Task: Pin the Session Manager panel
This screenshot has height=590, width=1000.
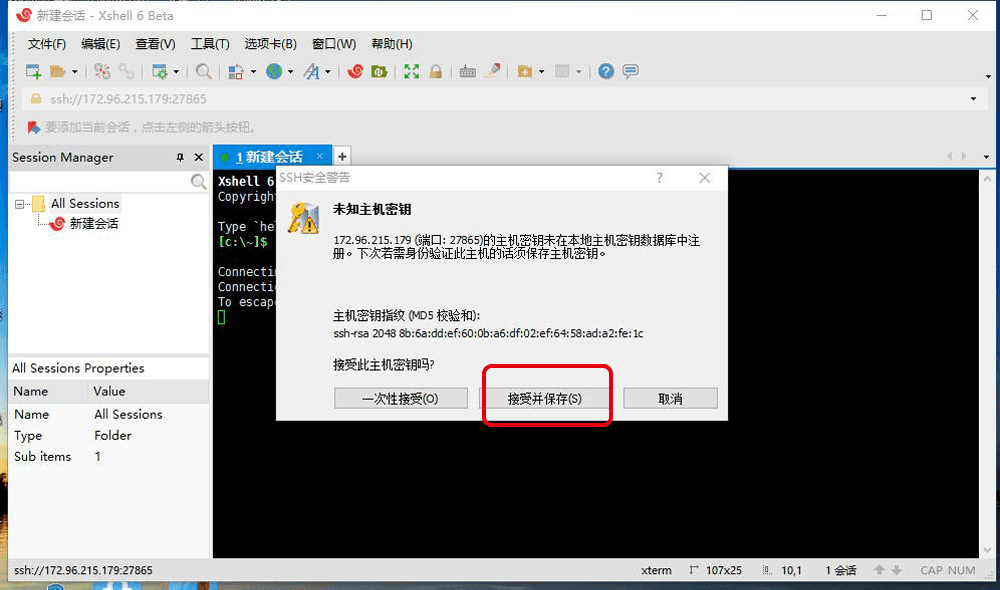Action: (x=180, y=157)
